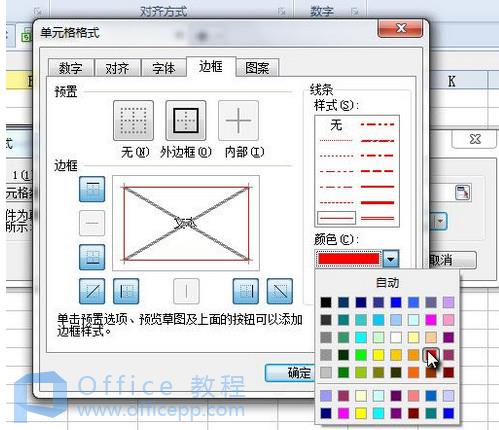Screen dimensions: 499x430
Task: Pick the orange swatch in fourth row
Action: 413,355
